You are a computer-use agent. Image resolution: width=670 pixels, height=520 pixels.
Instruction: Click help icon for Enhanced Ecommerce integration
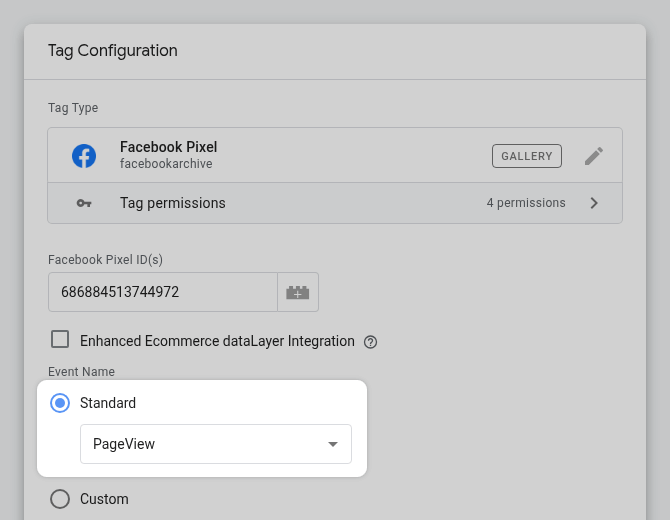370,342
